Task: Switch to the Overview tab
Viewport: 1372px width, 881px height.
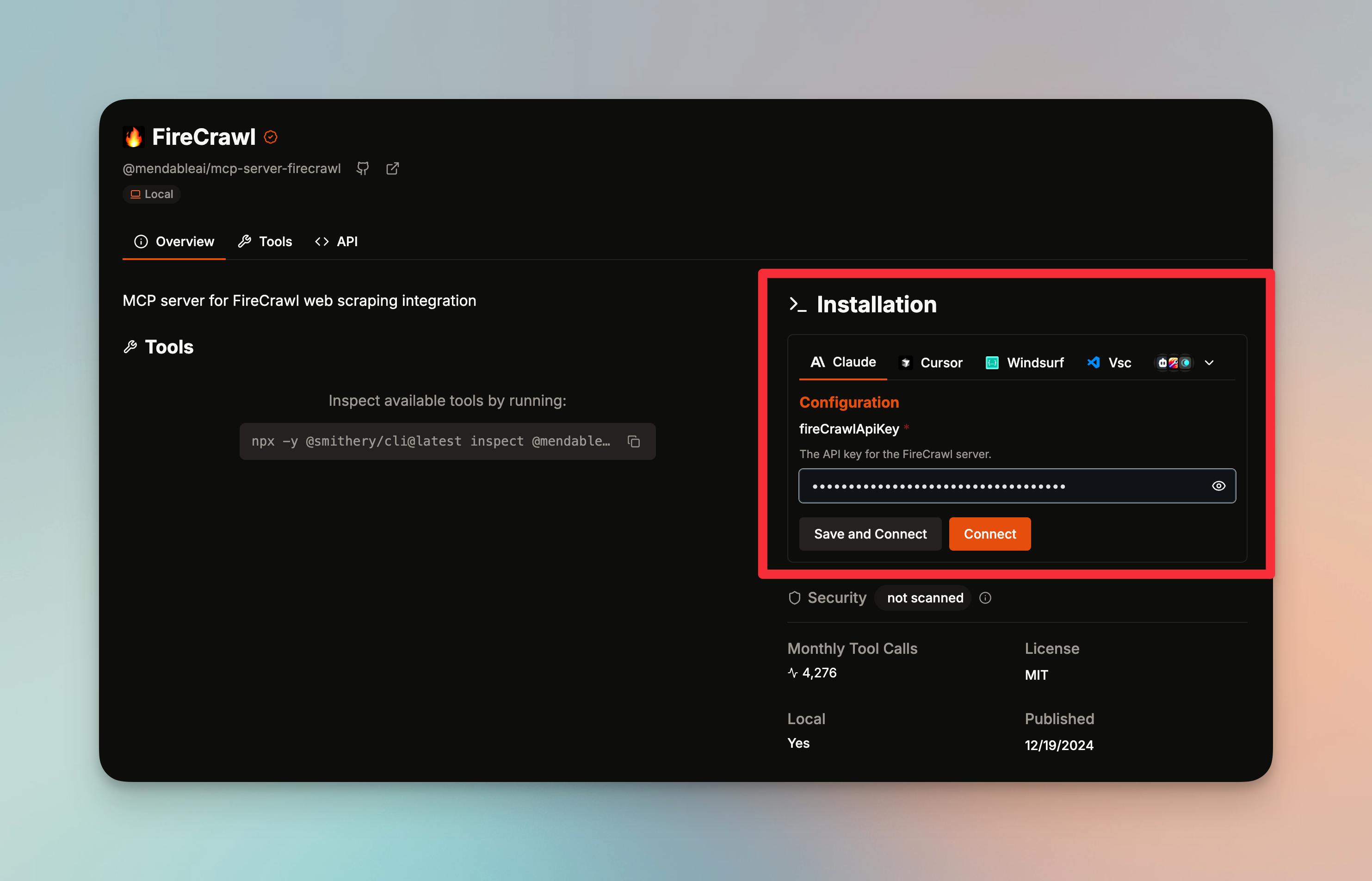Action: click(174, 242)
